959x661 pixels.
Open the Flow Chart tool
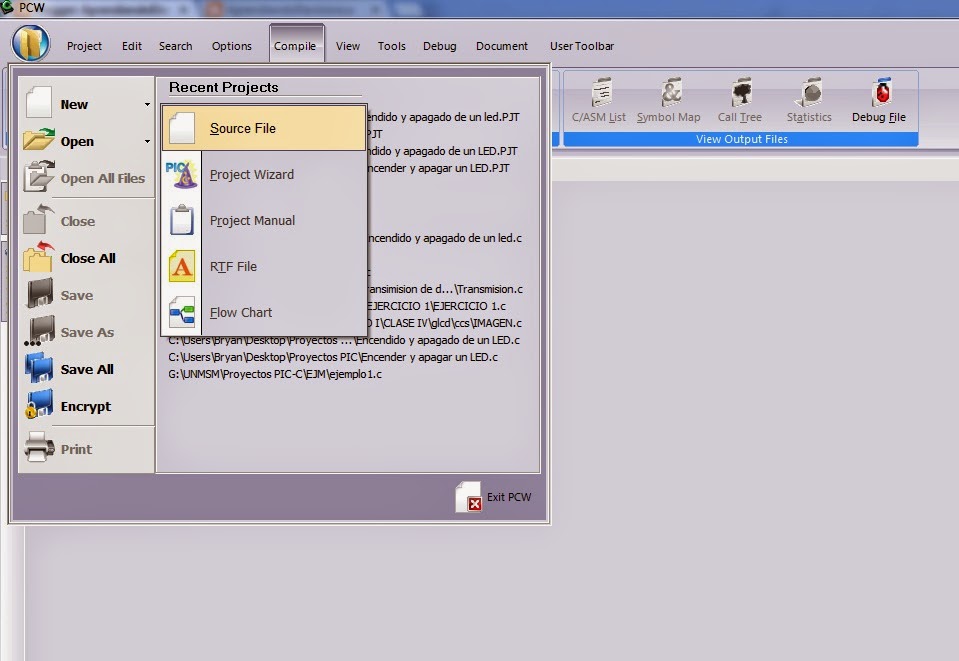[x=240, y=312]
